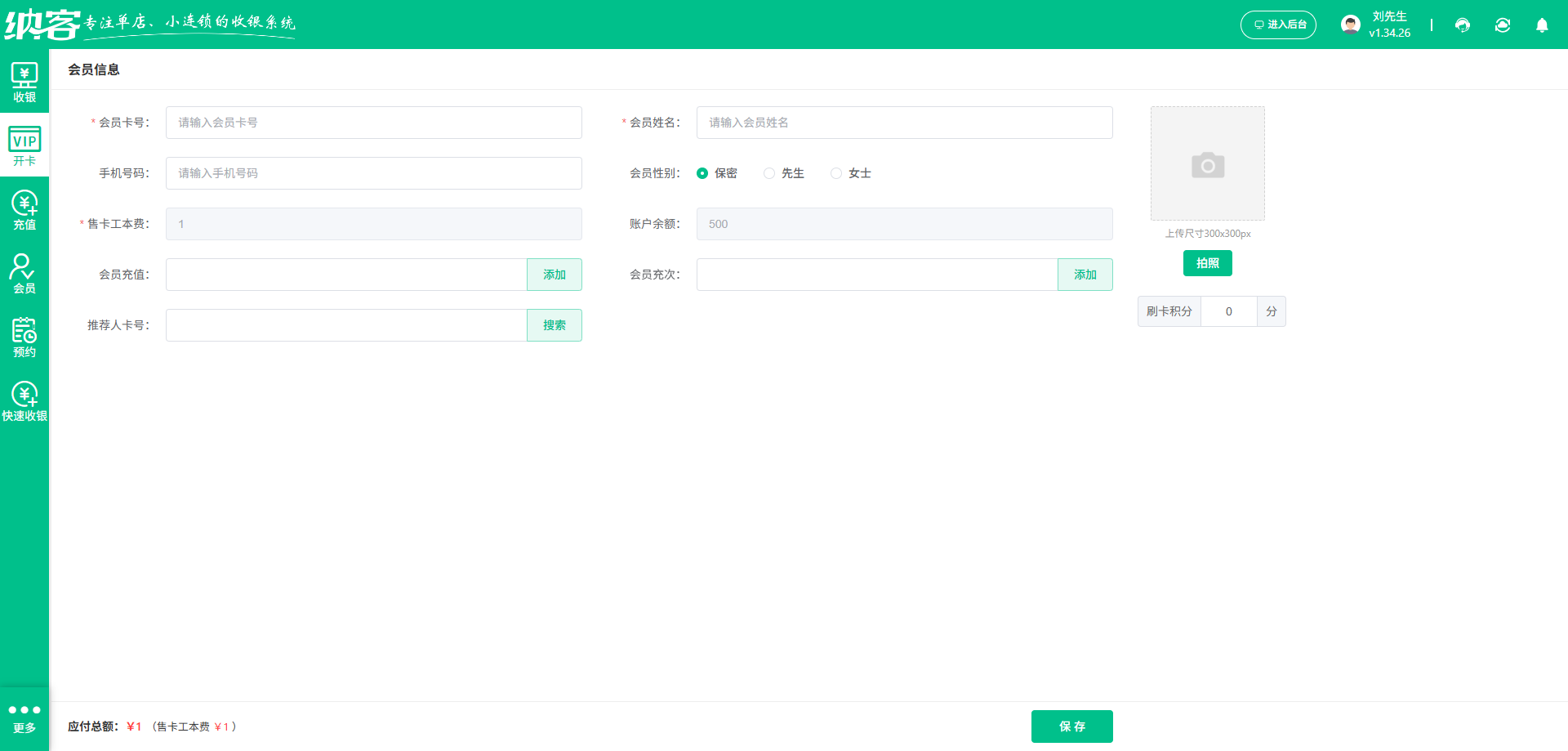Screen dimensions: 1568x751
Task: Save the member info with 保存 button
Action: pos(1071,726)
